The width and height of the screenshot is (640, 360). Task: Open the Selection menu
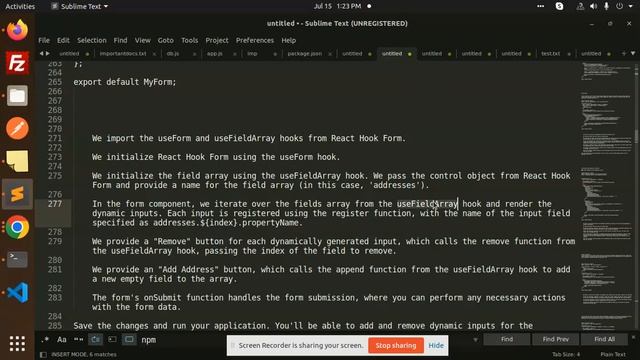pos(92,40)
